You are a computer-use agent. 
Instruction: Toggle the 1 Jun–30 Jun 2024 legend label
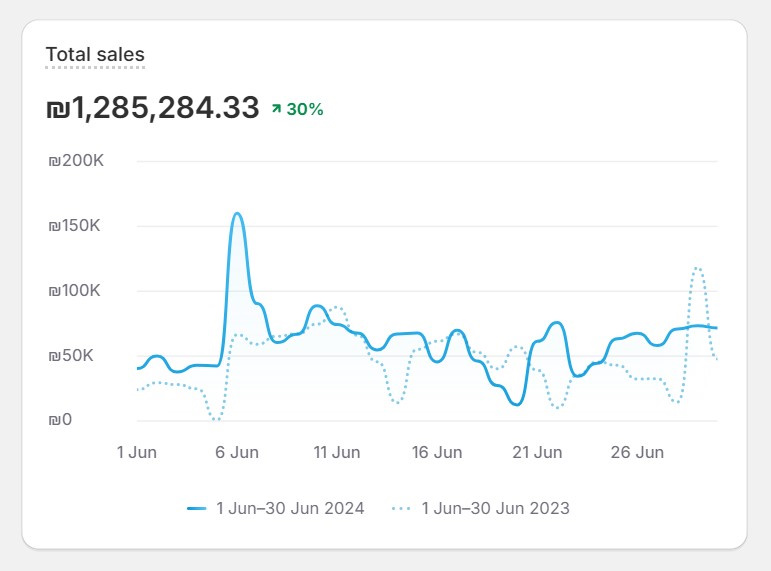(x=290, y=508)
